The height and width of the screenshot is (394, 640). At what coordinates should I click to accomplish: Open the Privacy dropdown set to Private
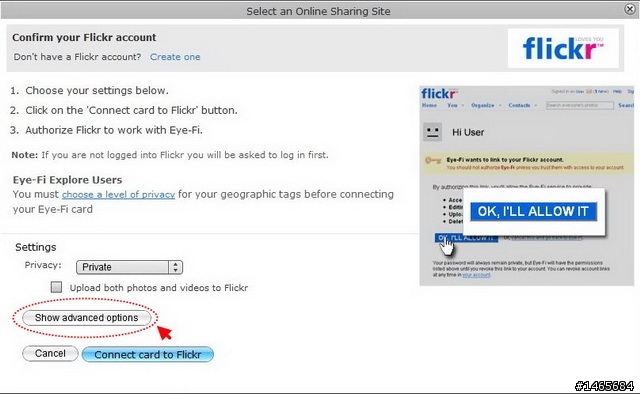click(x=129, y=267)
